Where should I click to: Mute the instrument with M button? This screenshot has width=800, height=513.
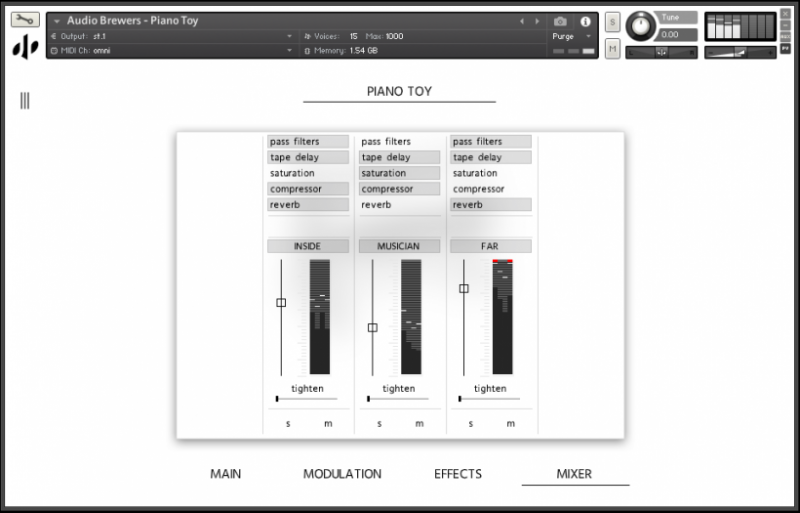pyautogui.click(x=612, y=49)
